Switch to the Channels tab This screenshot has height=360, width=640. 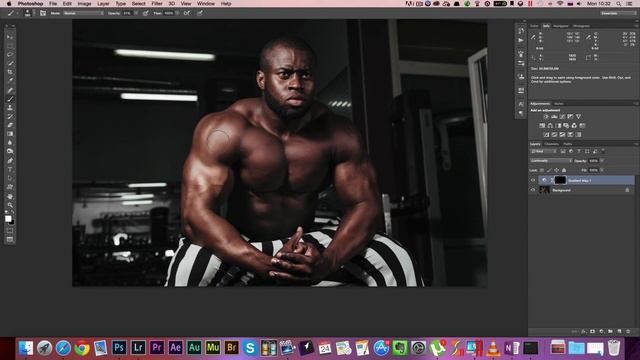[551, 144]
